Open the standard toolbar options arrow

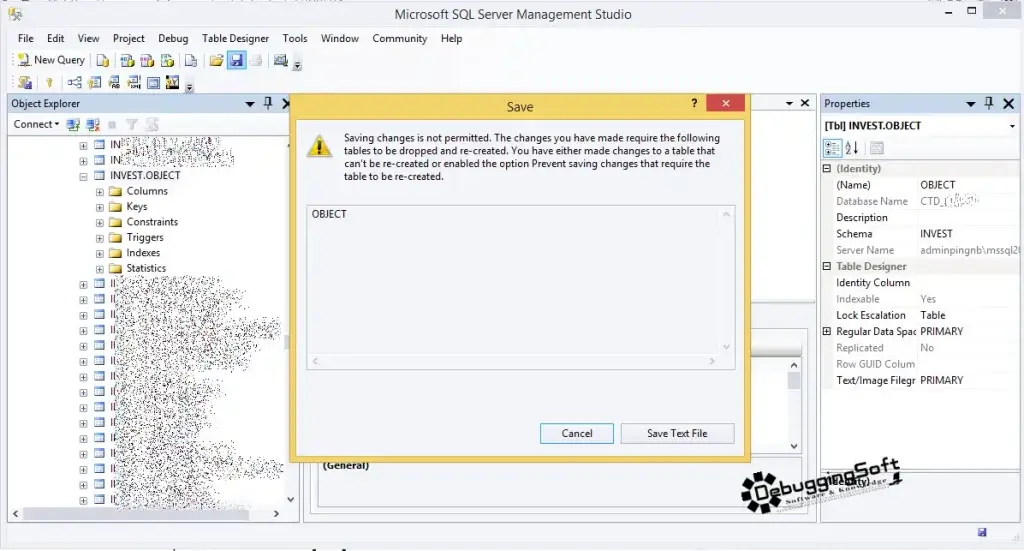coord(297,65)
